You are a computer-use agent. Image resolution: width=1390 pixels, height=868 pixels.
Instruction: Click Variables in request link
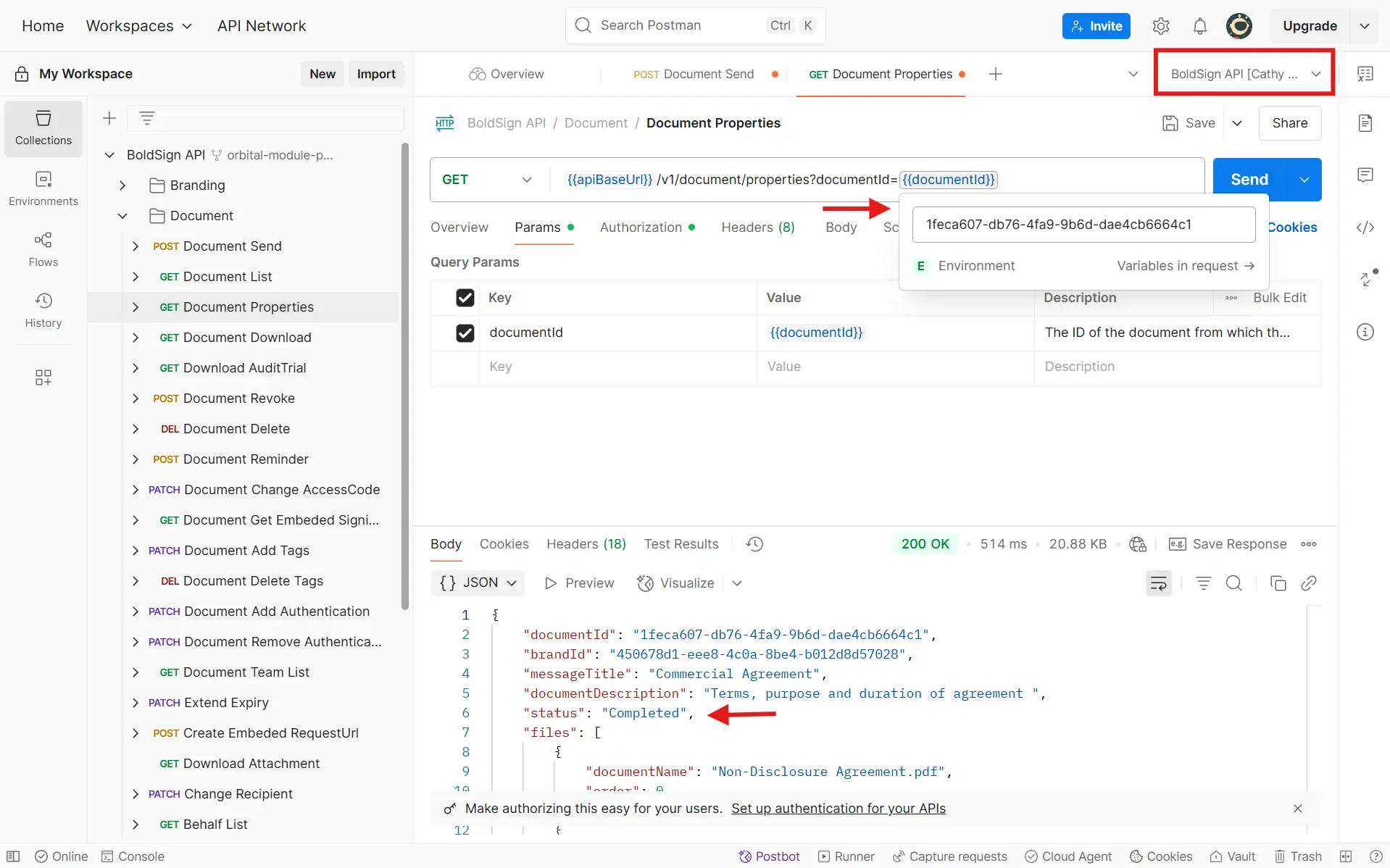[1186, 266]
